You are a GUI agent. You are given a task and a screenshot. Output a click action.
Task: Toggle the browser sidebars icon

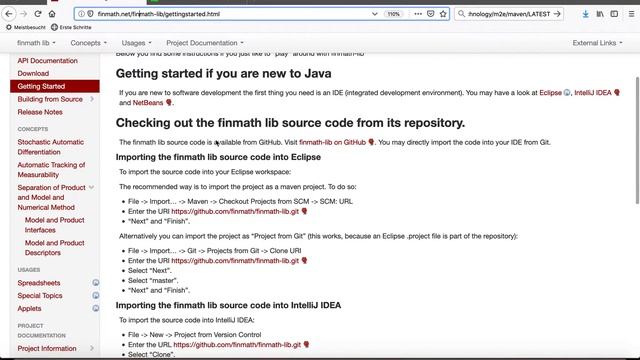(614, 14)
